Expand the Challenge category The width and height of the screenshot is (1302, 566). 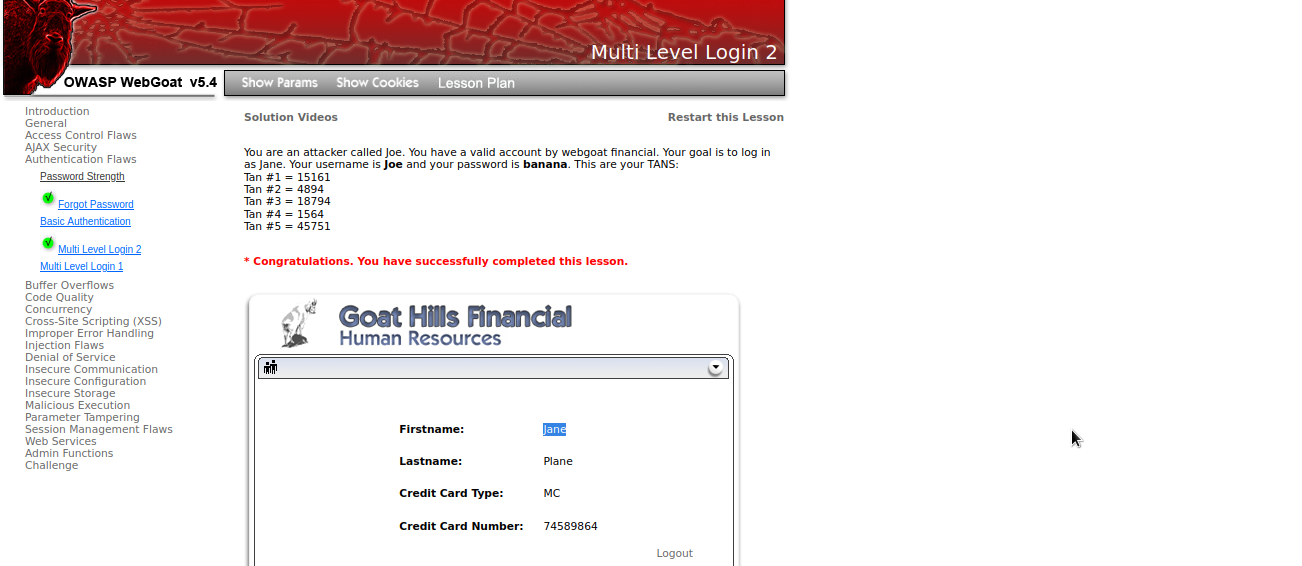tap(51, 465)
